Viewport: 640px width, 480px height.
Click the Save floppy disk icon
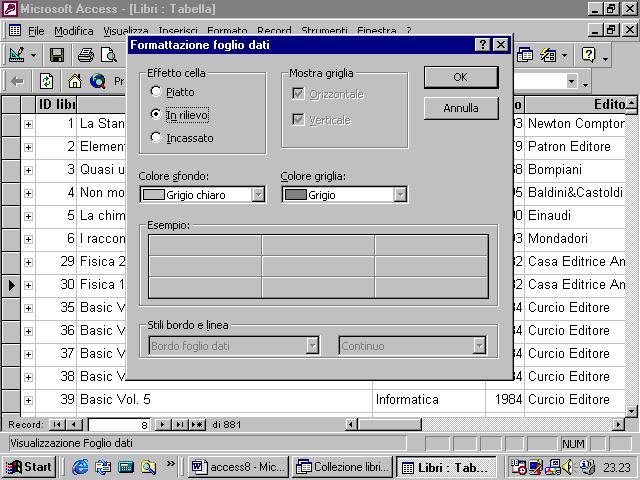[x=57, y=55]
